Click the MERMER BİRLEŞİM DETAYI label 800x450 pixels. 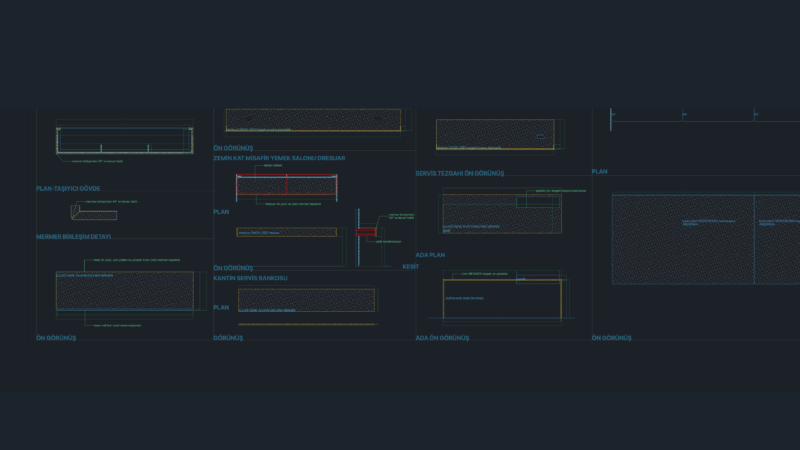[x=73, y=237]
